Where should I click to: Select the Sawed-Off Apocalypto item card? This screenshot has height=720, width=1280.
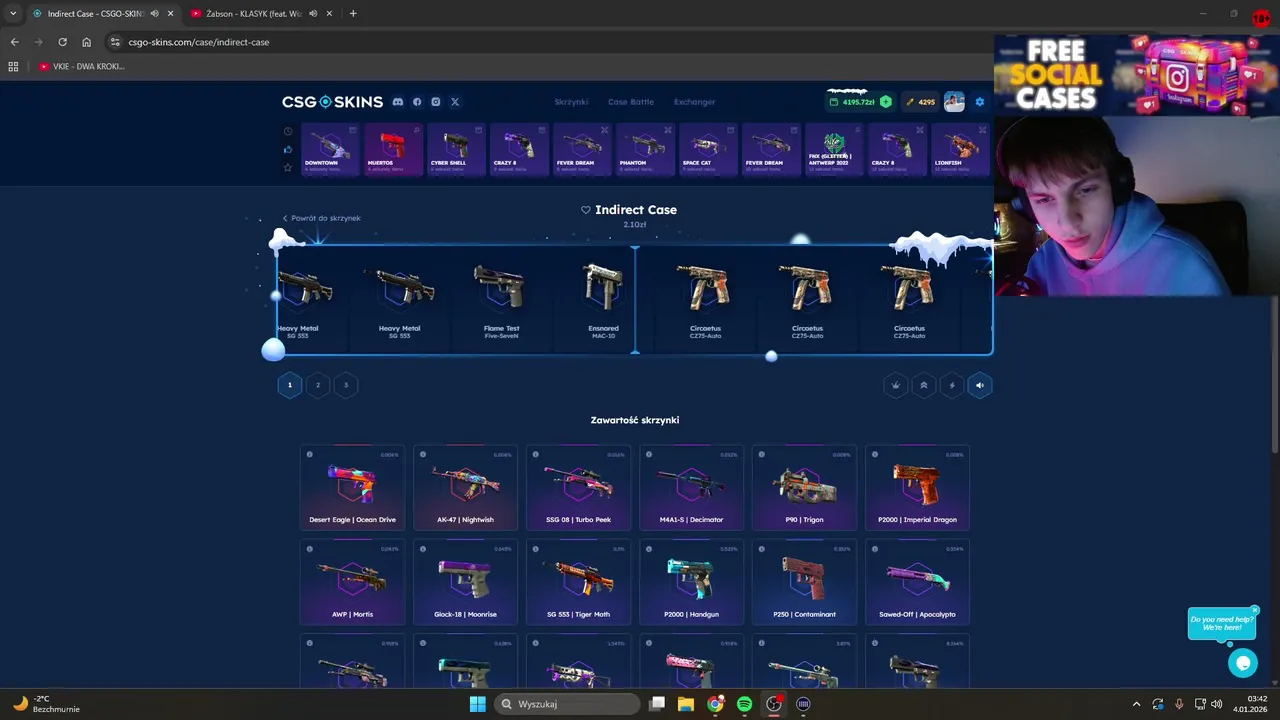point(917,582)
